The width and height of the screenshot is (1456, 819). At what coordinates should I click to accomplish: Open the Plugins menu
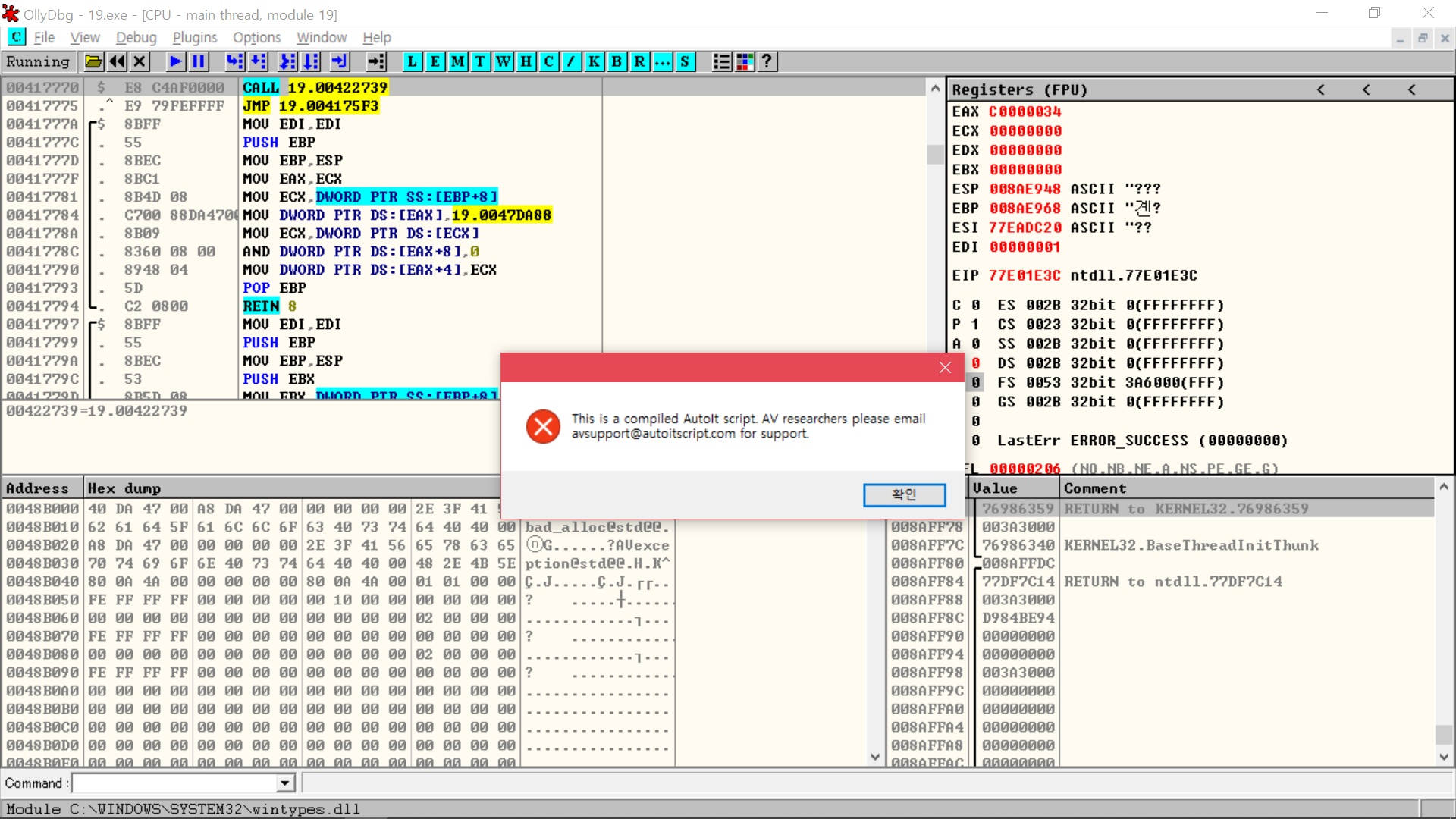coord(194,38)
